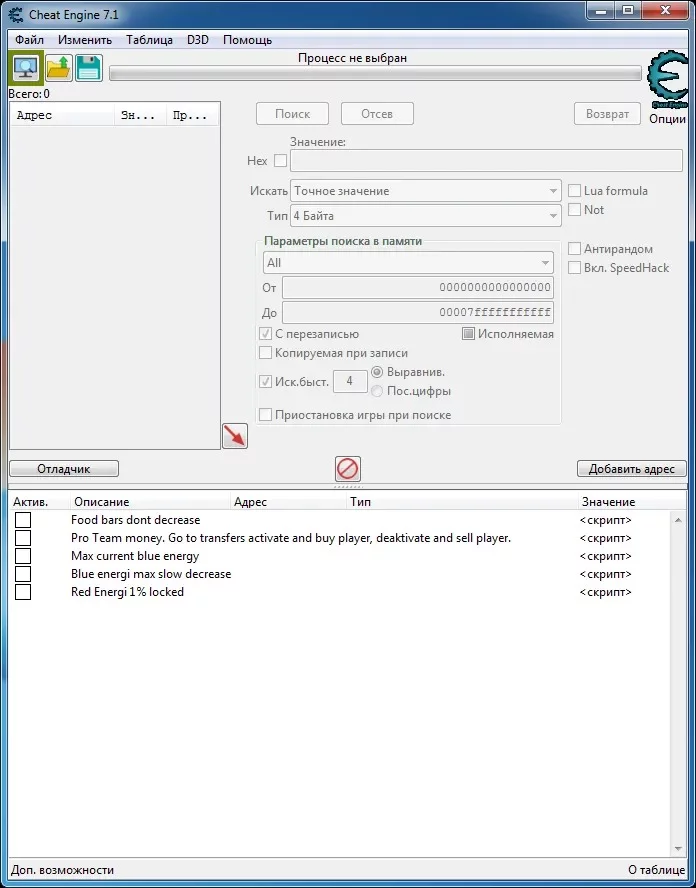Toggle Копируемая при записи checkbox
The height and width of the screenshot is (888, 696).
pos(265,353)
